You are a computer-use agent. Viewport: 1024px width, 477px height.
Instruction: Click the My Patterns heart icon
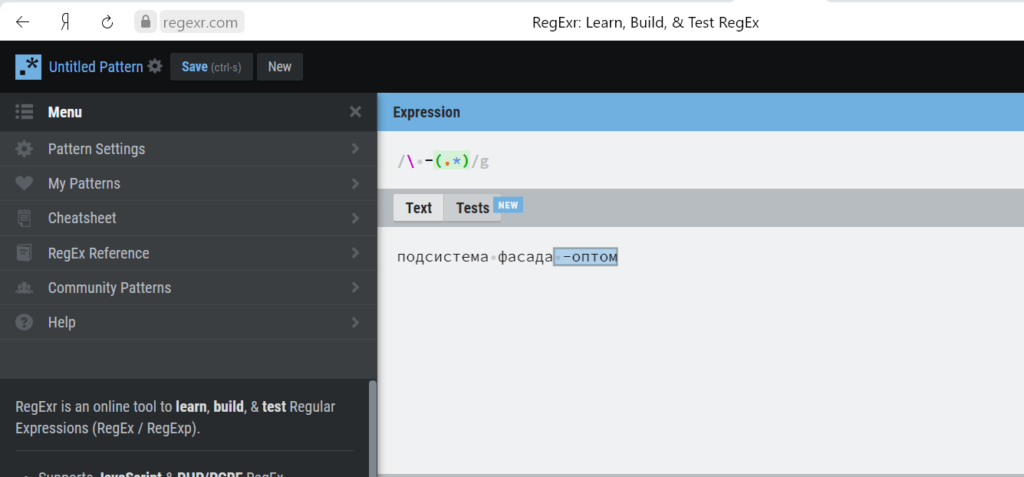tap(25, 184)
